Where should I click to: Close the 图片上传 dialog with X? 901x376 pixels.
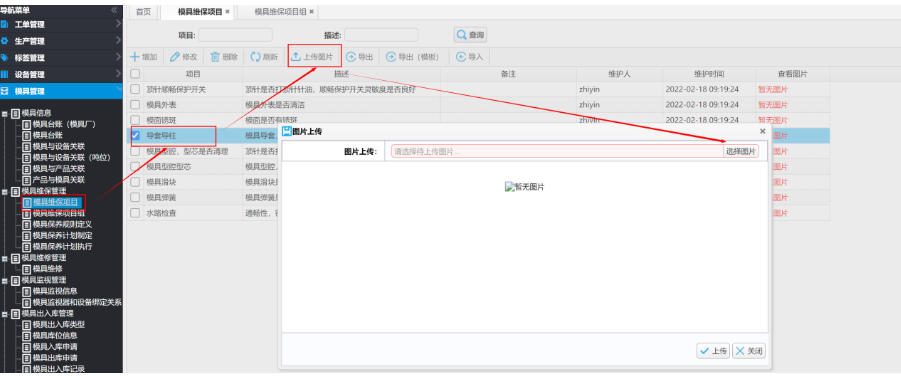pos(763,131)
